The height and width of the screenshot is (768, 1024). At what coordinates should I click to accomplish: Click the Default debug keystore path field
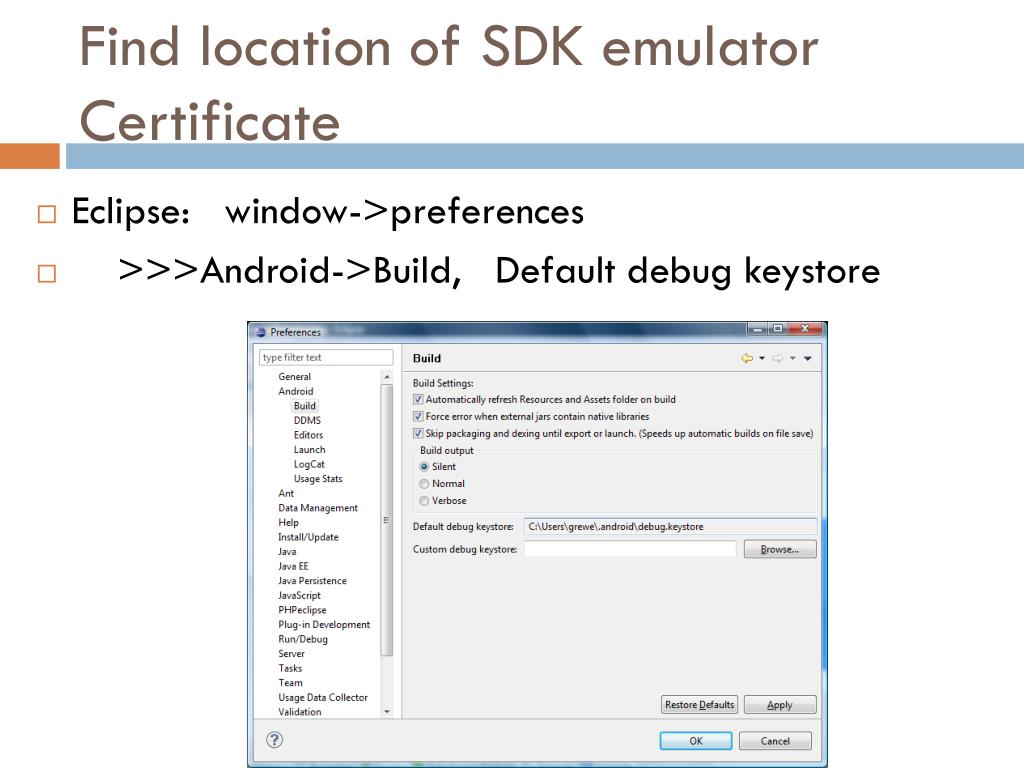[x=670, y=526]
